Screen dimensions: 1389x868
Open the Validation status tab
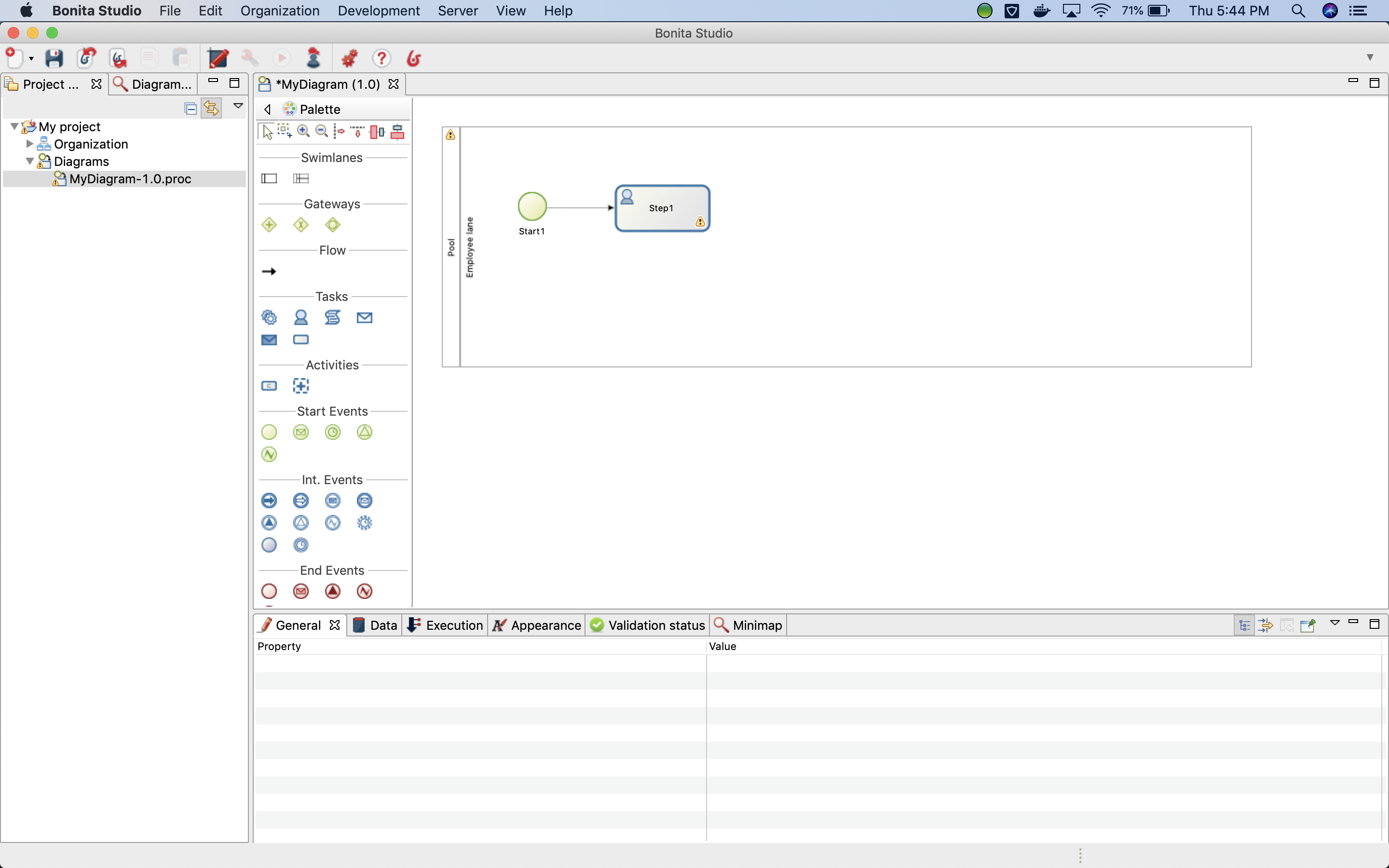pos(647,625)
